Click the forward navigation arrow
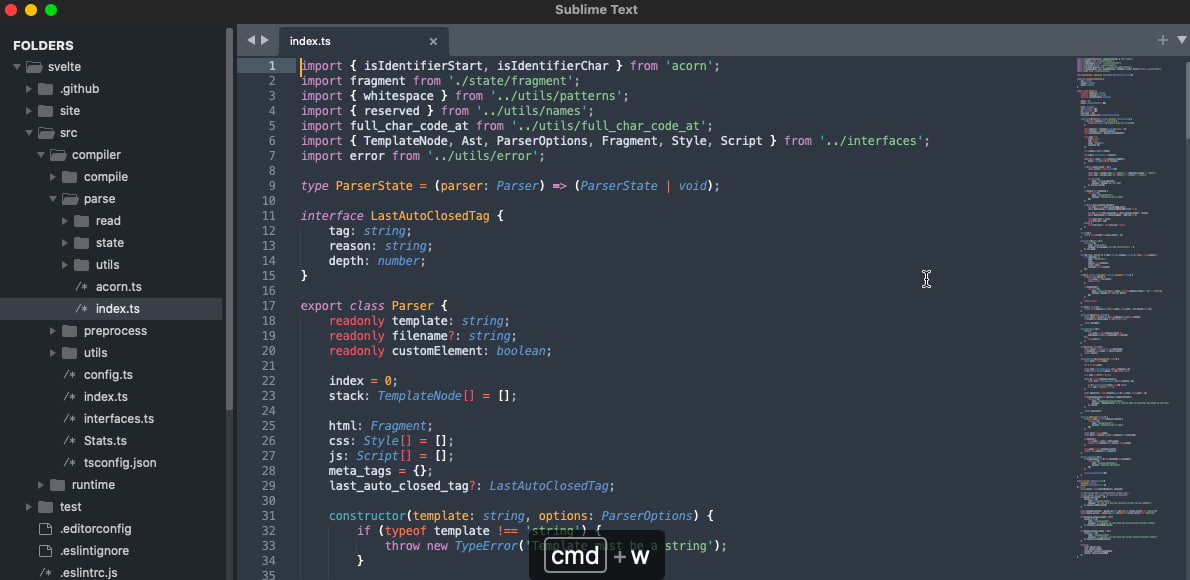This screenshot has height=580, width=1190. pos(265,41)
